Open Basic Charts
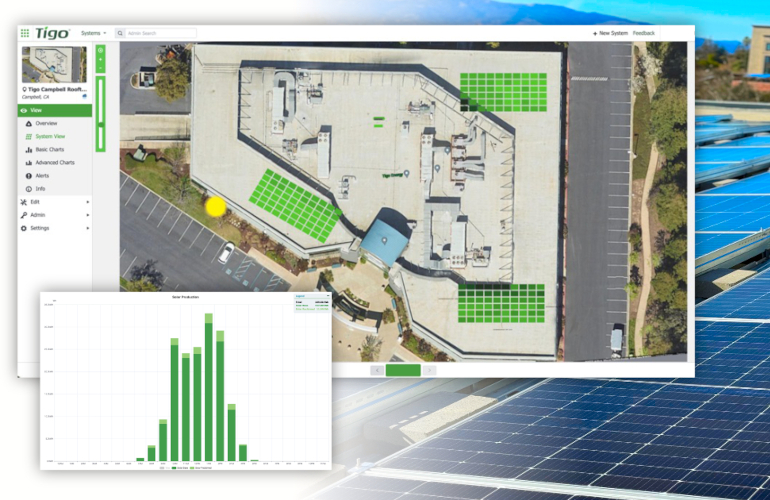This screenshot has height=500, width=770. click(49, 149)
